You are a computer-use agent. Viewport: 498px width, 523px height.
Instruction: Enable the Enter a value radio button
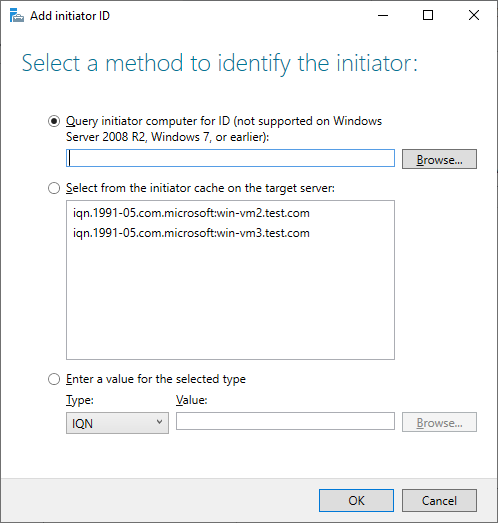tap(54, 379)
